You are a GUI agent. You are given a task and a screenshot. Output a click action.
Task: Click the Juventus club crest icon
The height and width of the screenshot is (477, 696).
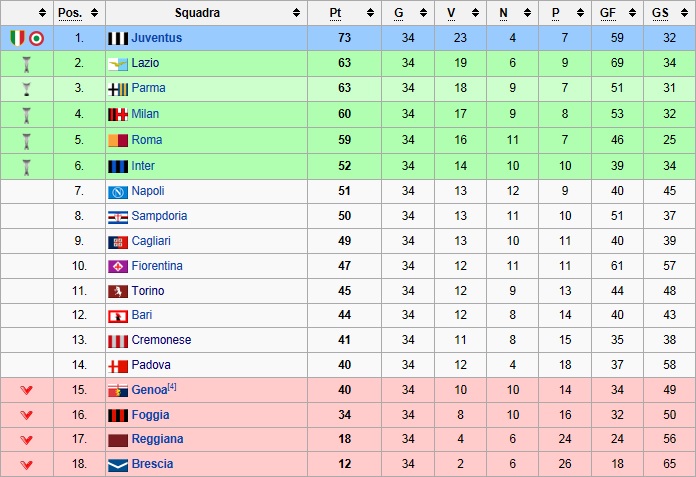(118, 38)
